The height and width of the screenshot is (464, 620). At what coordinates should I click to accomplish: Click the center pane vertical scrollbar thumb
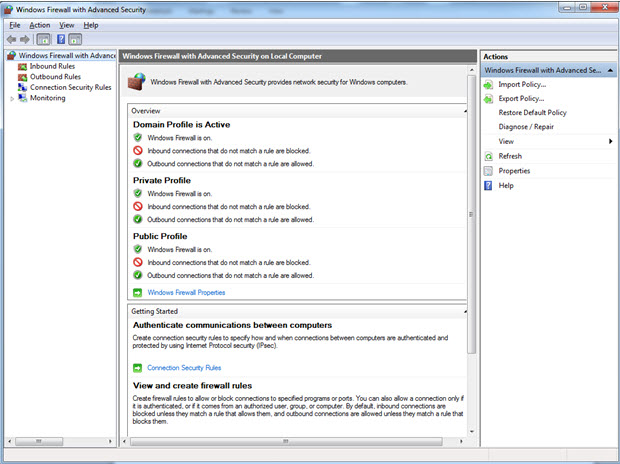(x=471, y=214)
